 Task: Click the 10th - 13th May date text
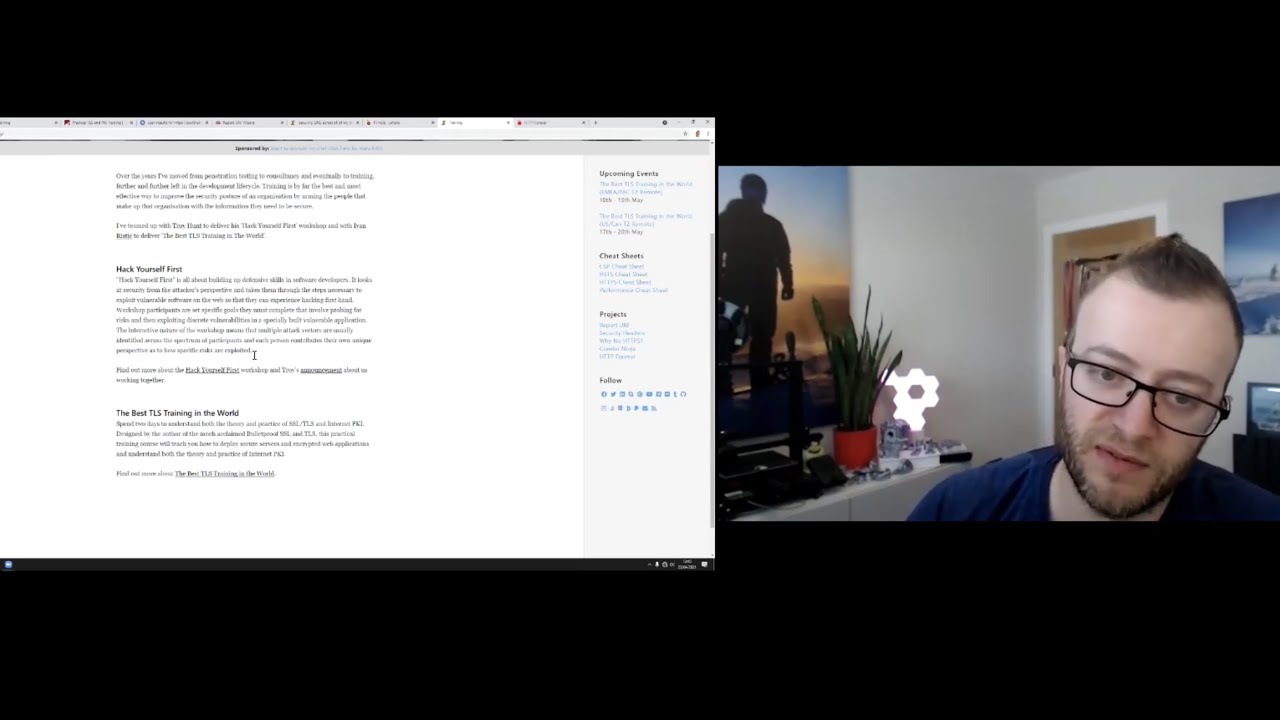[x=621, y=200]
